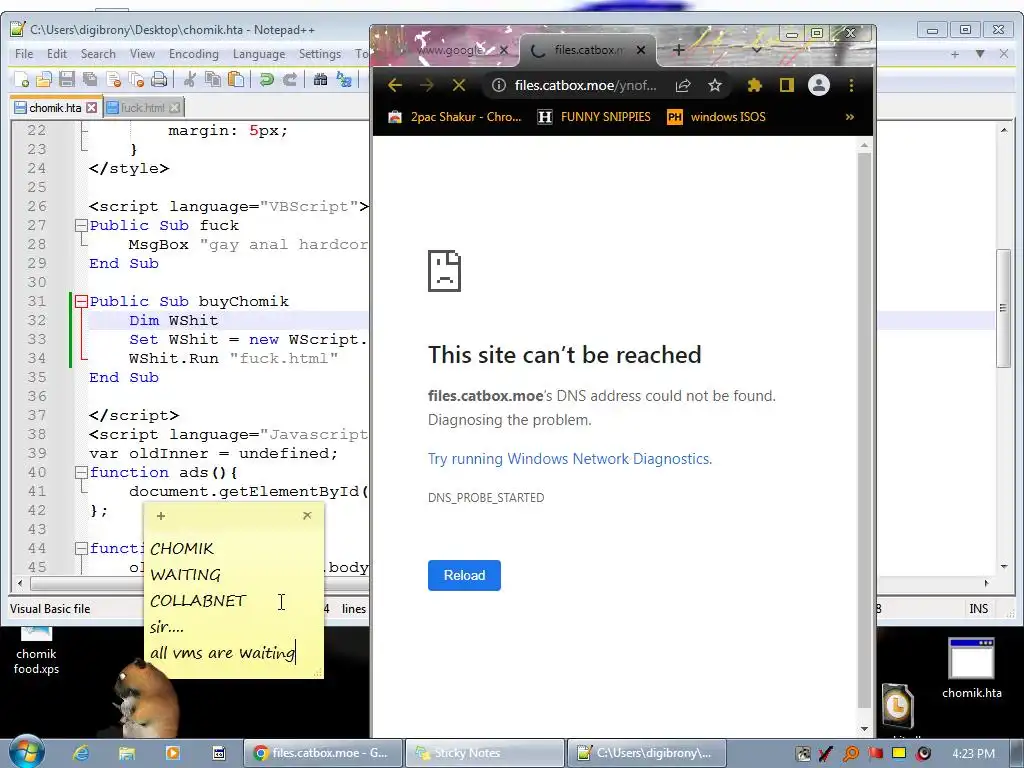Image resolution: width=1024 pixels, height=768 pixels.
Task: View site information icon in address bar
Action: pyautogui.click(x=499, y=86)
